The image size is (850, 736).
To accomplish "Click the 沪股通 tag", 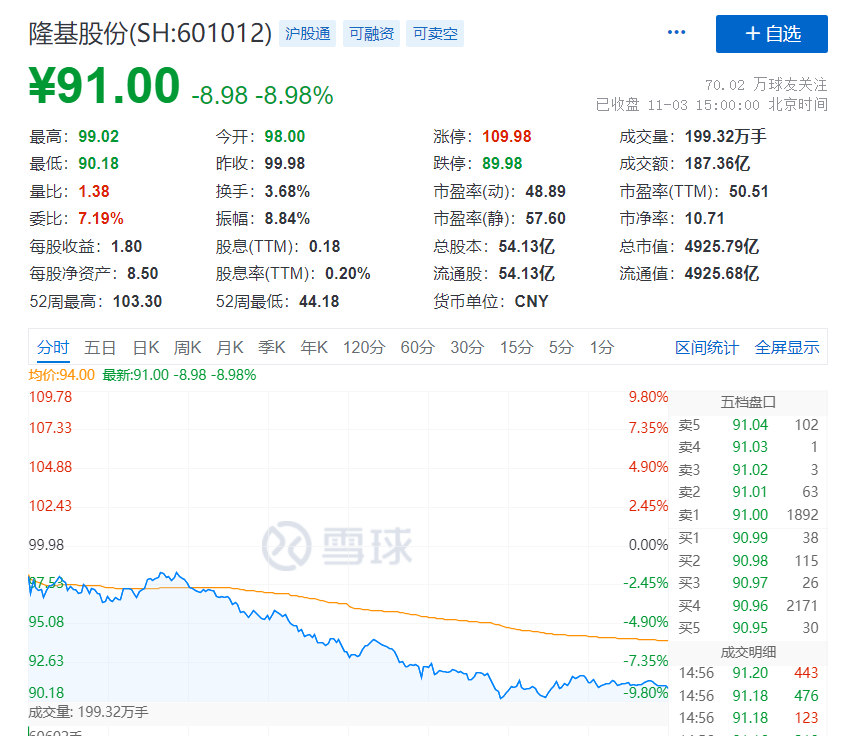I will pos(307,34).
